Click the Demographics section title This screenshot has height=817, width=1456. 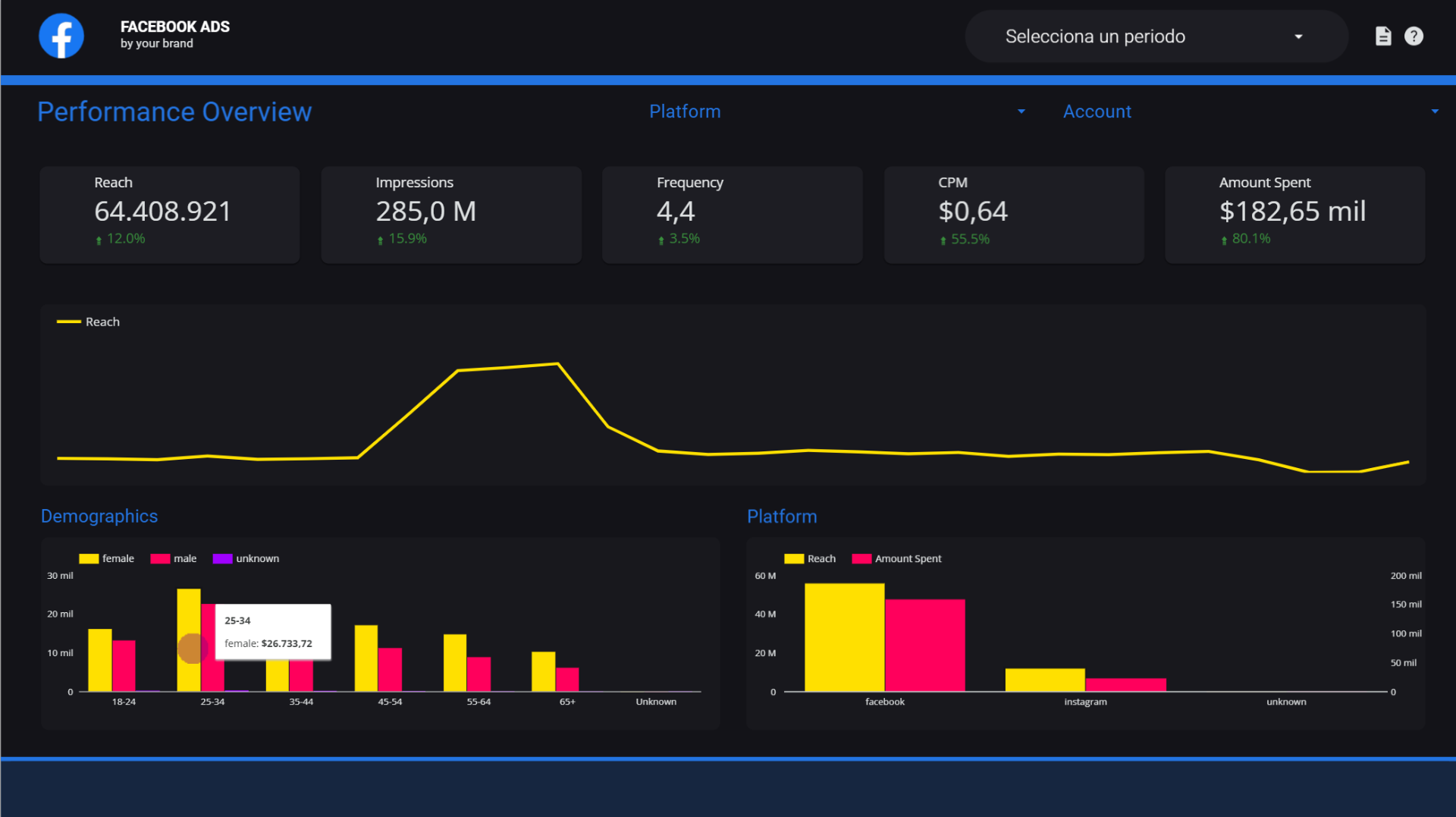point(99,516)
